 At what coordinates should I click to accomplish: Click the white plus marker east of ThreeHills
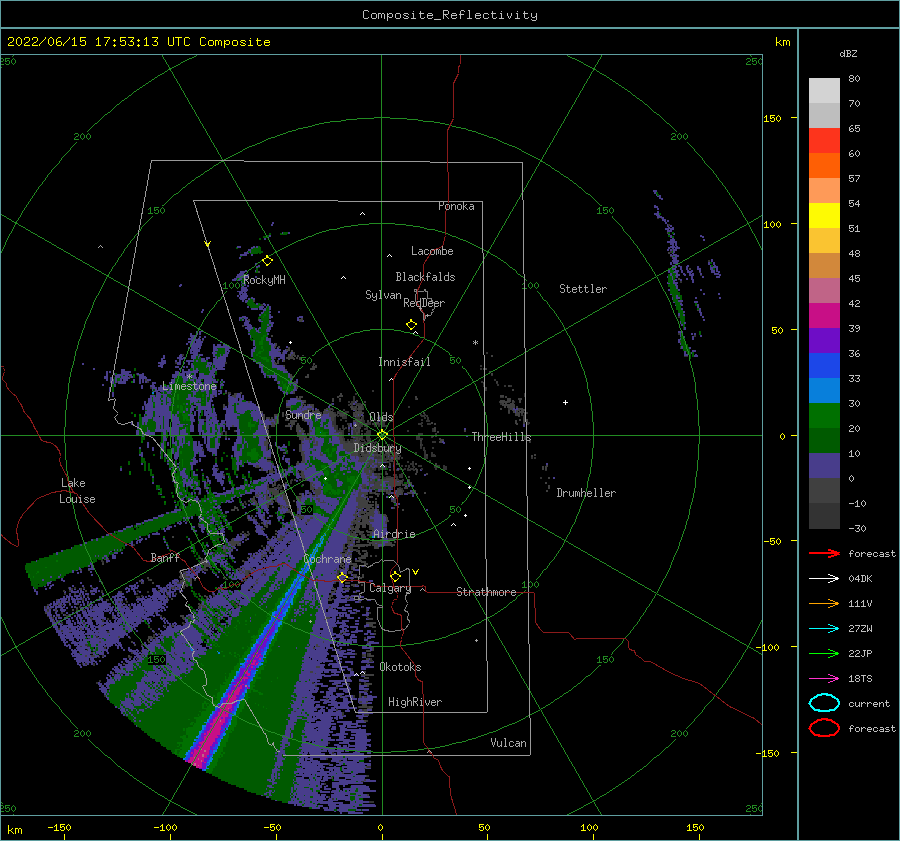[x=565, y=402]
